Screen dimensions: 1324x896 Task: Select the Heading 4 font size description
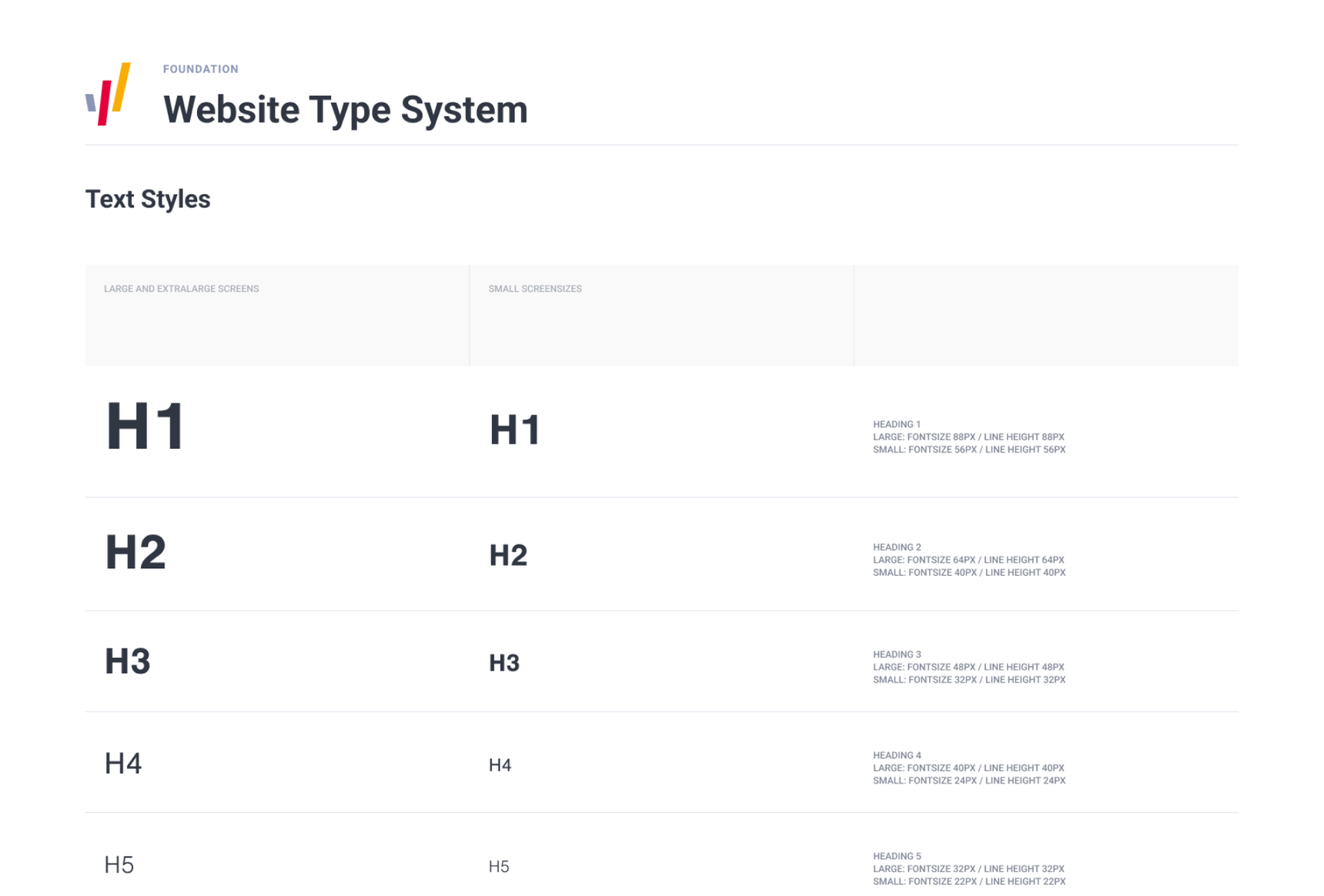[x=968, y=768]
